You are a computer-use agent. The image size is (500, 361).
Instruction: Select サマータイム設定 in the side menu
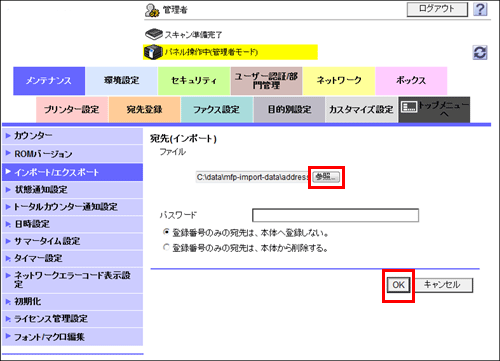(72, 241)
